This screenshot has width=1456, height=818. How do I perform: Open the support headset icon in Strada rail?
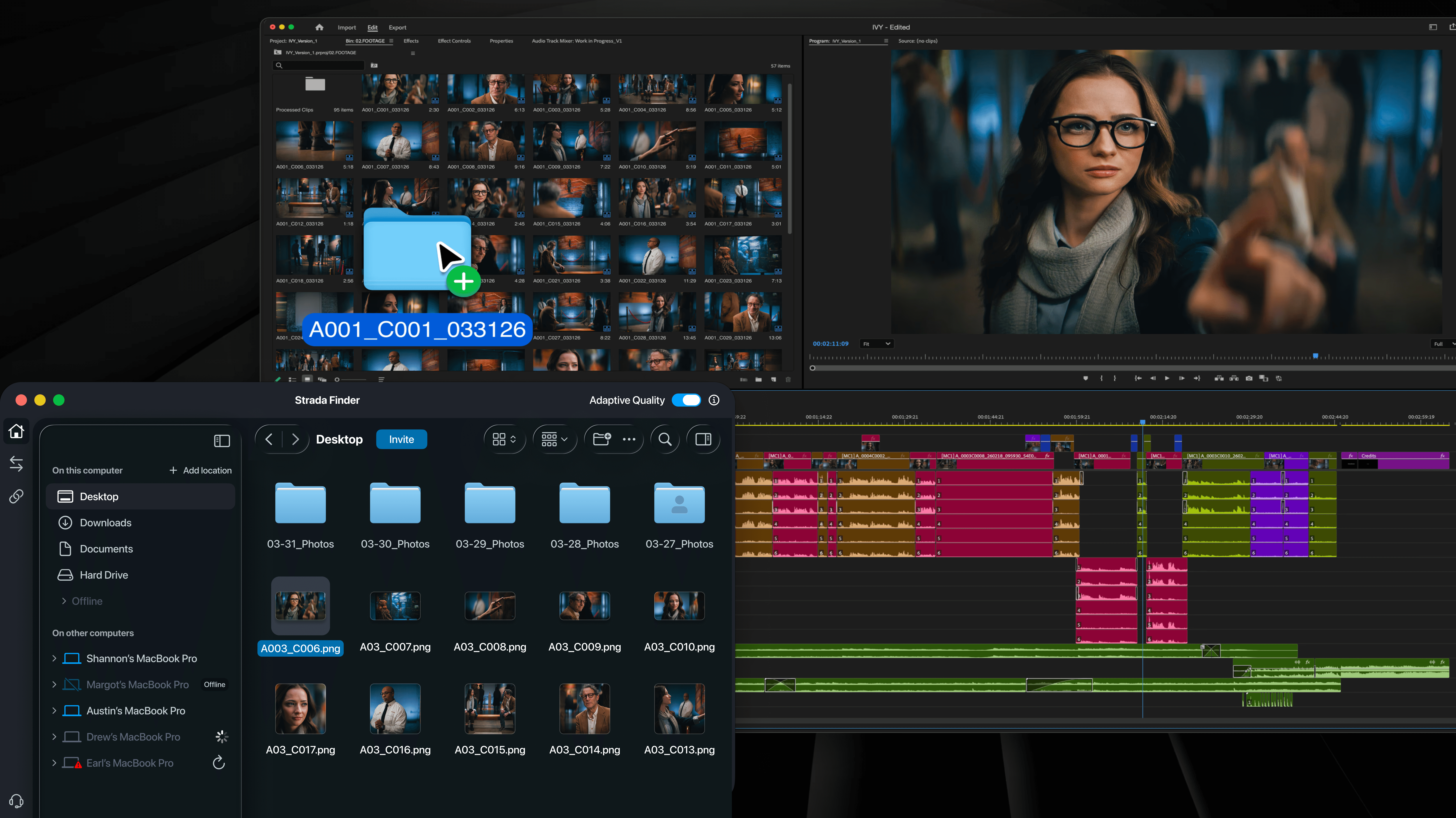pos(16,801)
